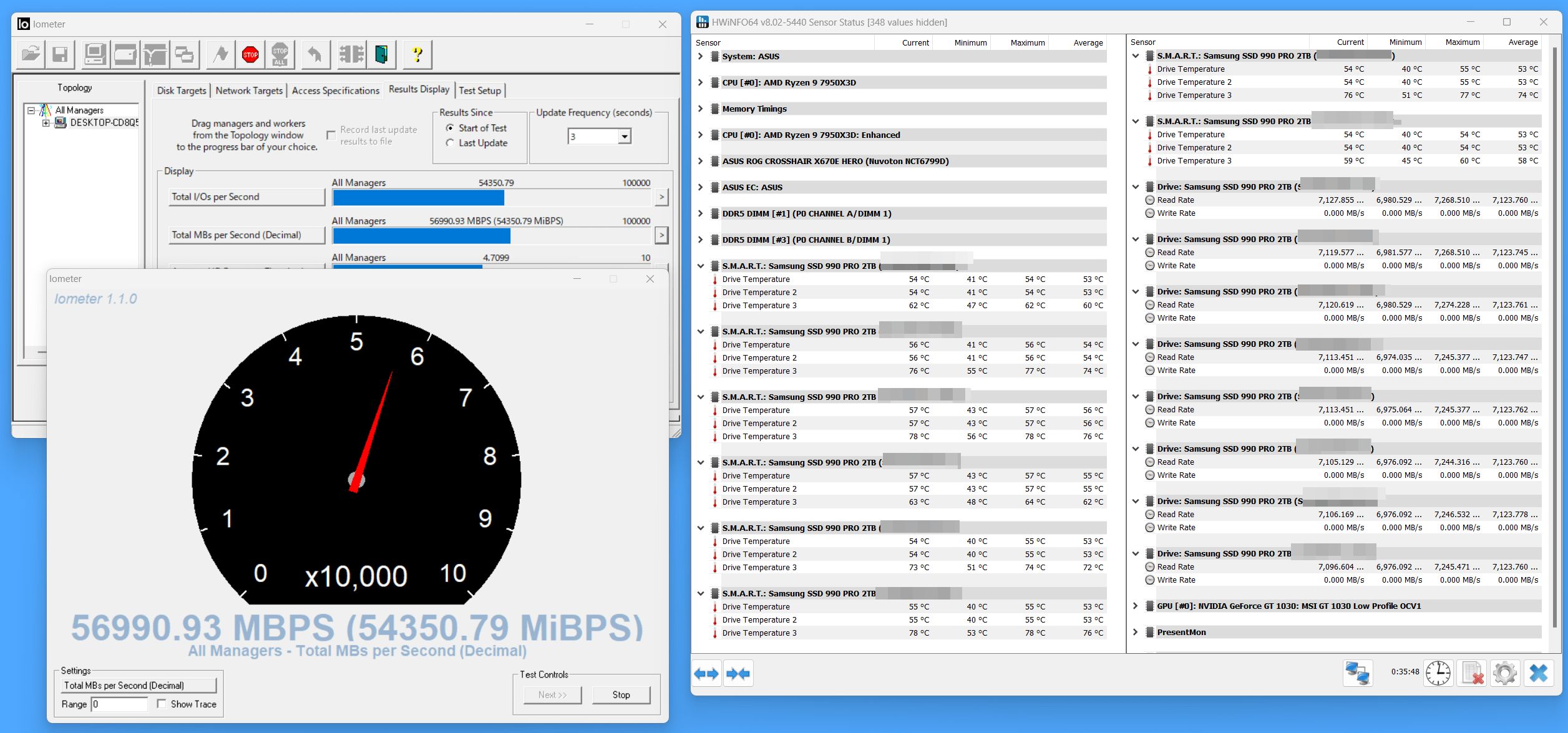Click the gauge Settings Total MBs per Second button
The height and width of the screenshot is (733, 1568).
click(139, 685)
